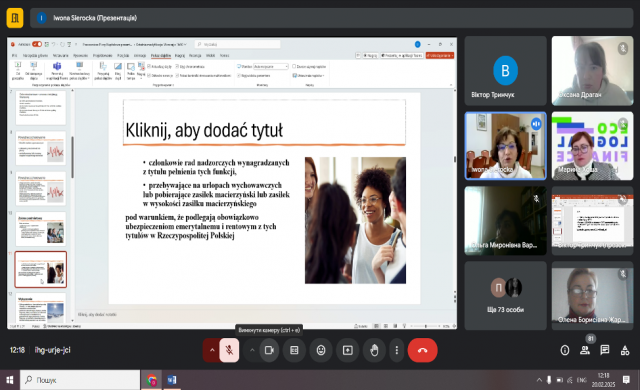This screenshot has width=640, height=390.
Task: Adjust PowerPoint zoom slider in status bar
Action: pos(426,326)
